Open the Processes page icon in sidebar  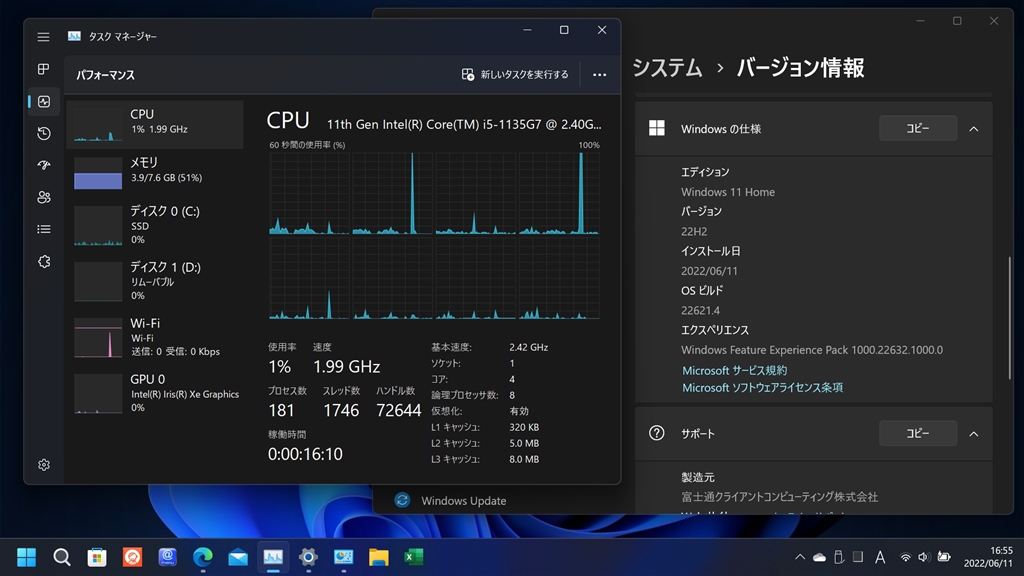tap(44, 69)
